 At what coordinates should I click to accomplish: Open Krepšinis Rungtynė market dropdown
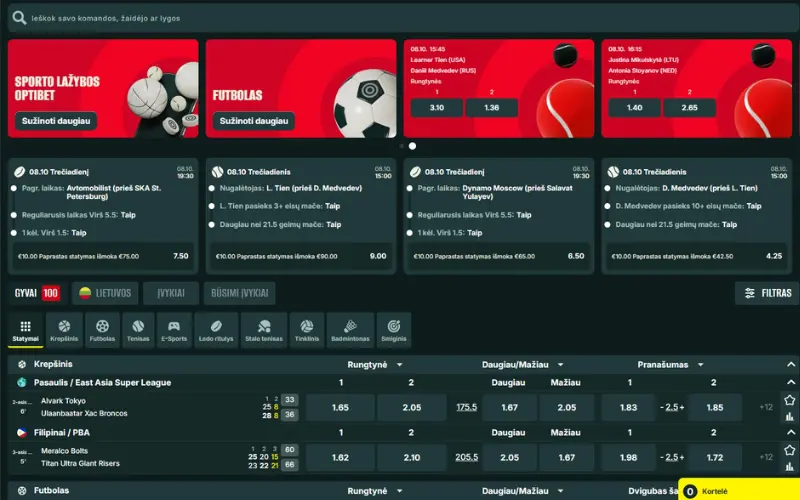pyautogui.click(x=375, y=365)
